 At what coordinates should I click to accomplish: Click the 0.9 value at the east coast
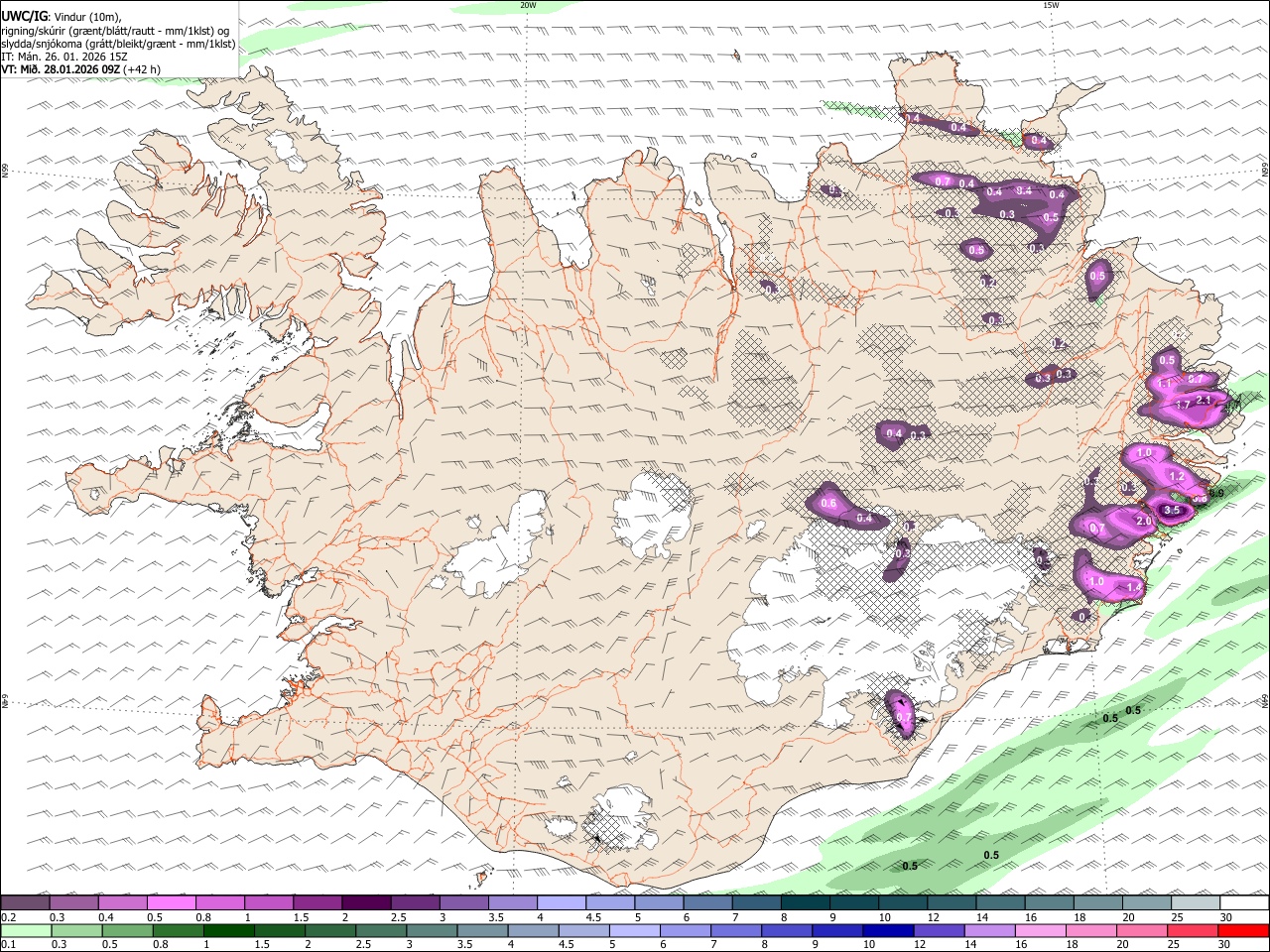point(1217,493)
